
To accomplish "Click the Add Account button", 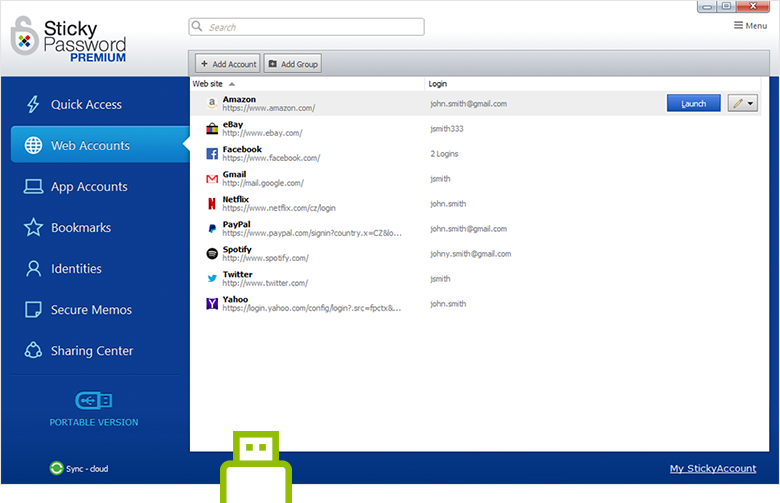I will tap(227, 64).
